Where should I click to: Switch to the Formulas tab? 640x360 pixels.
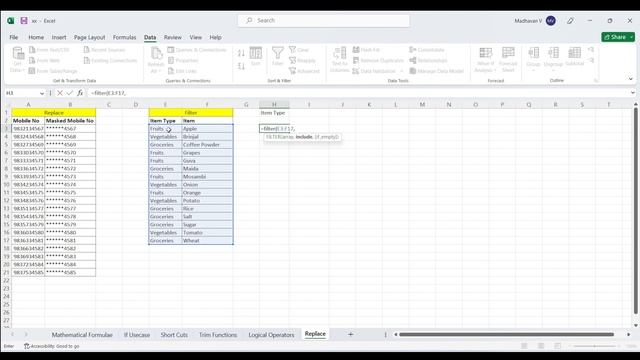click(124, 37)
